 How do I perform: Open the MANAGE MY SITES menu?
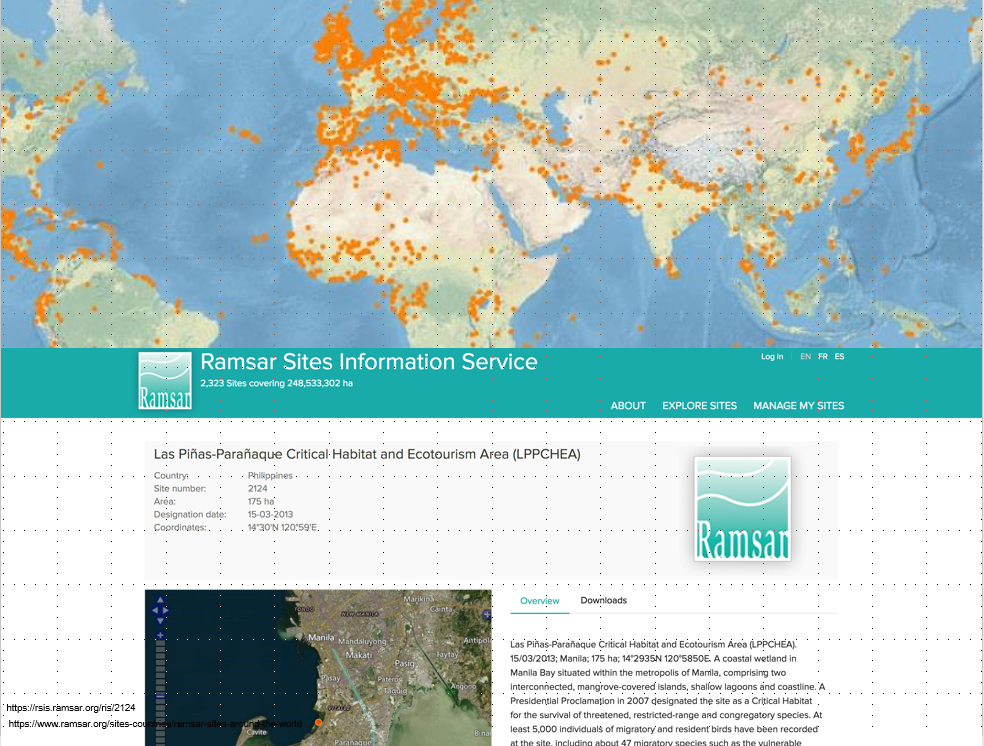799,406
